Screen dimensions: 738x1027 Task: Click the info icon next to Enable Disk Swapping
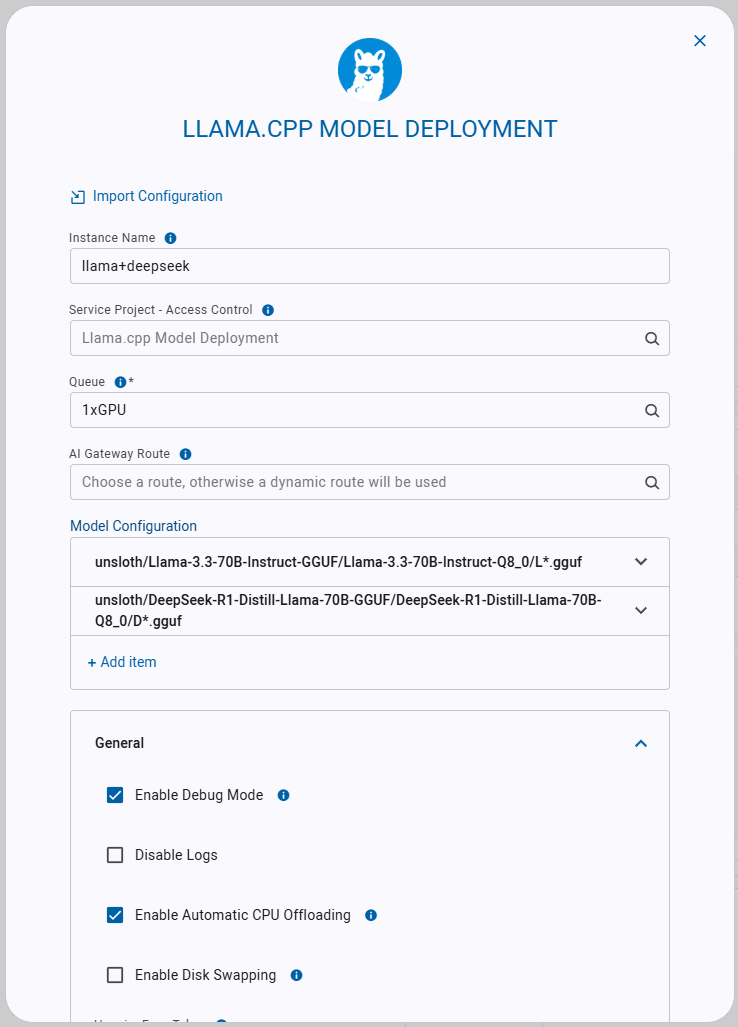[x=296, y=975]
